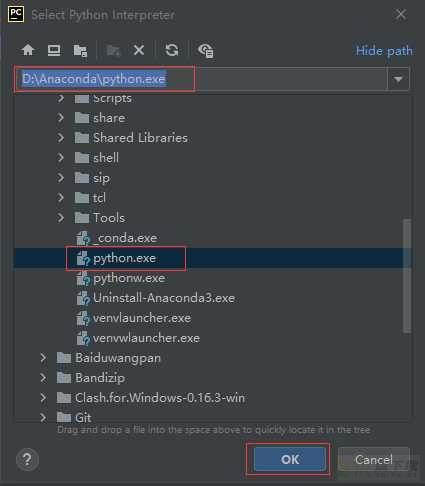Select the sip folder

[92, 178]
